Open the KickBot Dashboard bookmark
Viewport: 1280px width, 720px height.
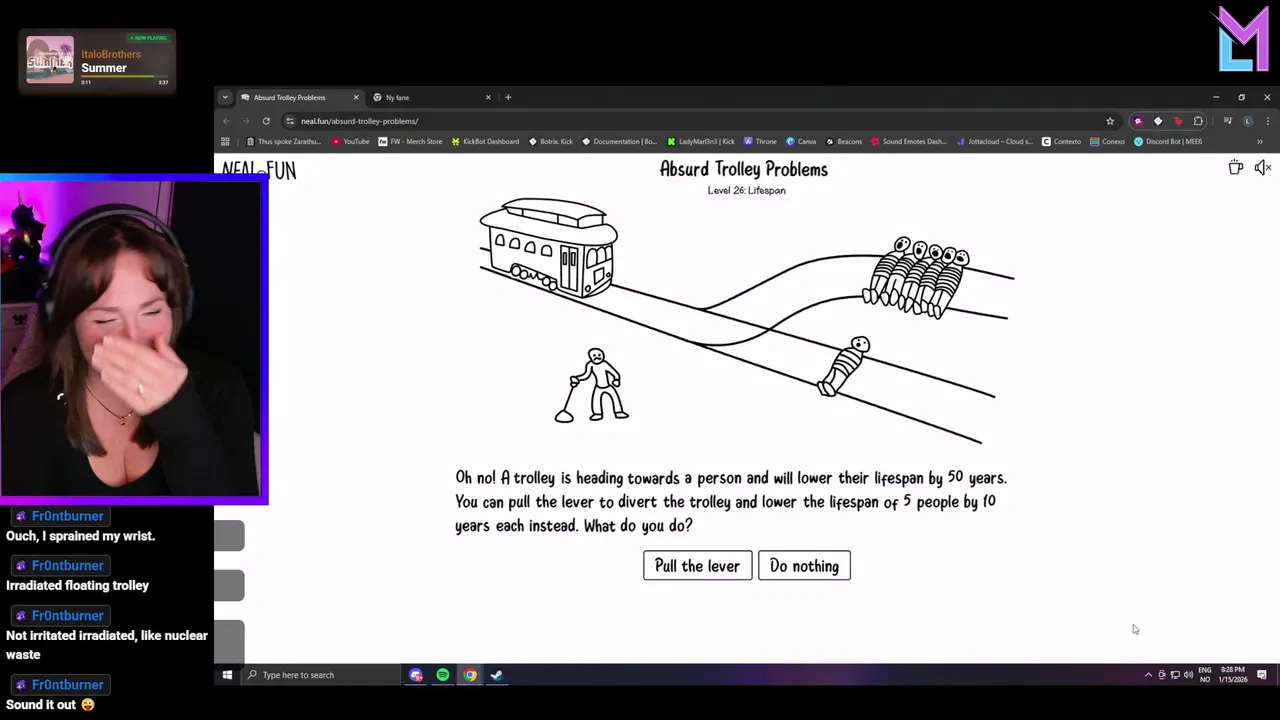(x=485, y=141)
